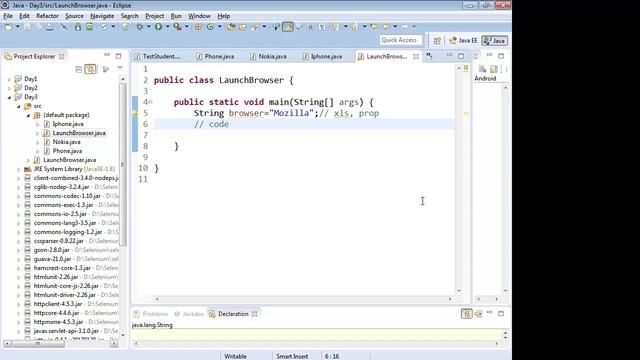The height and width of the screenshot is (360, 640).
Task: Click the Last Edit Location icon
Action: [374, 27]
